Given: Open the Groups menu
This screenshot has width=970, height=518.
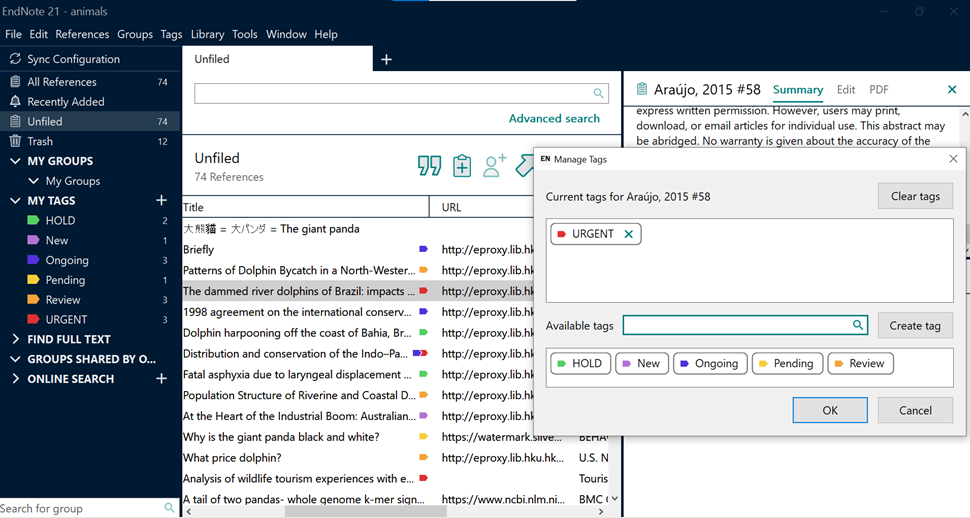Looking at the screenshot, I should pos(135,34).
